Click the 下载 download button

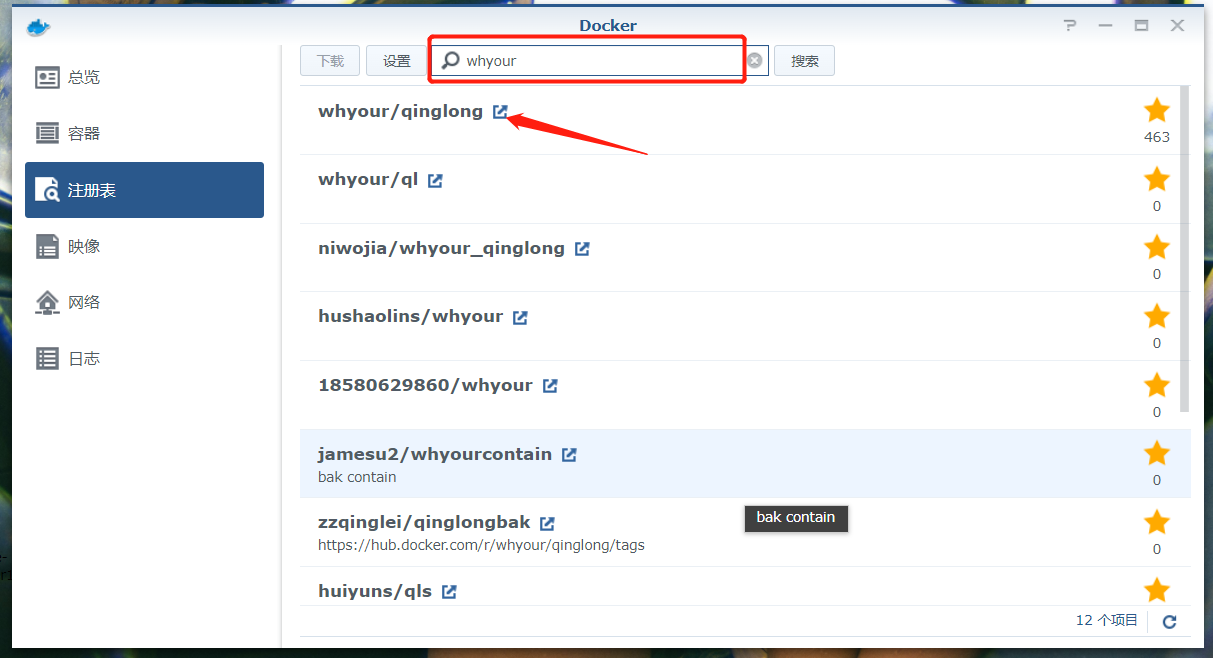tap(330, 60)
